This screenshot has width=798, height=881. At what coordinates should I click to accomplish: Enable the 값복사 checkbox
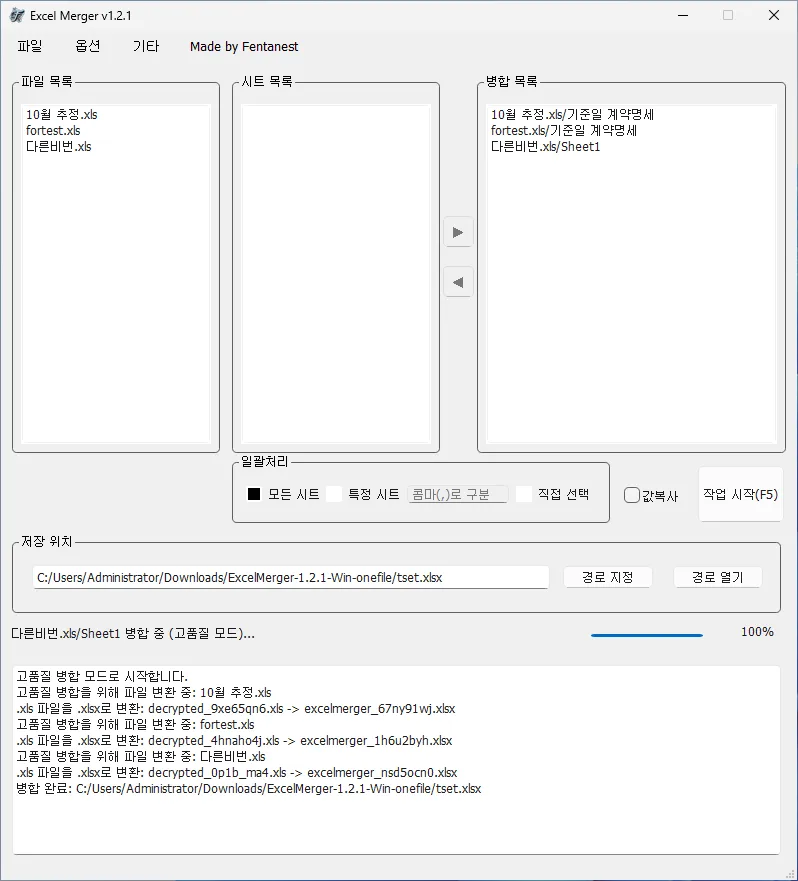(632, 495)
